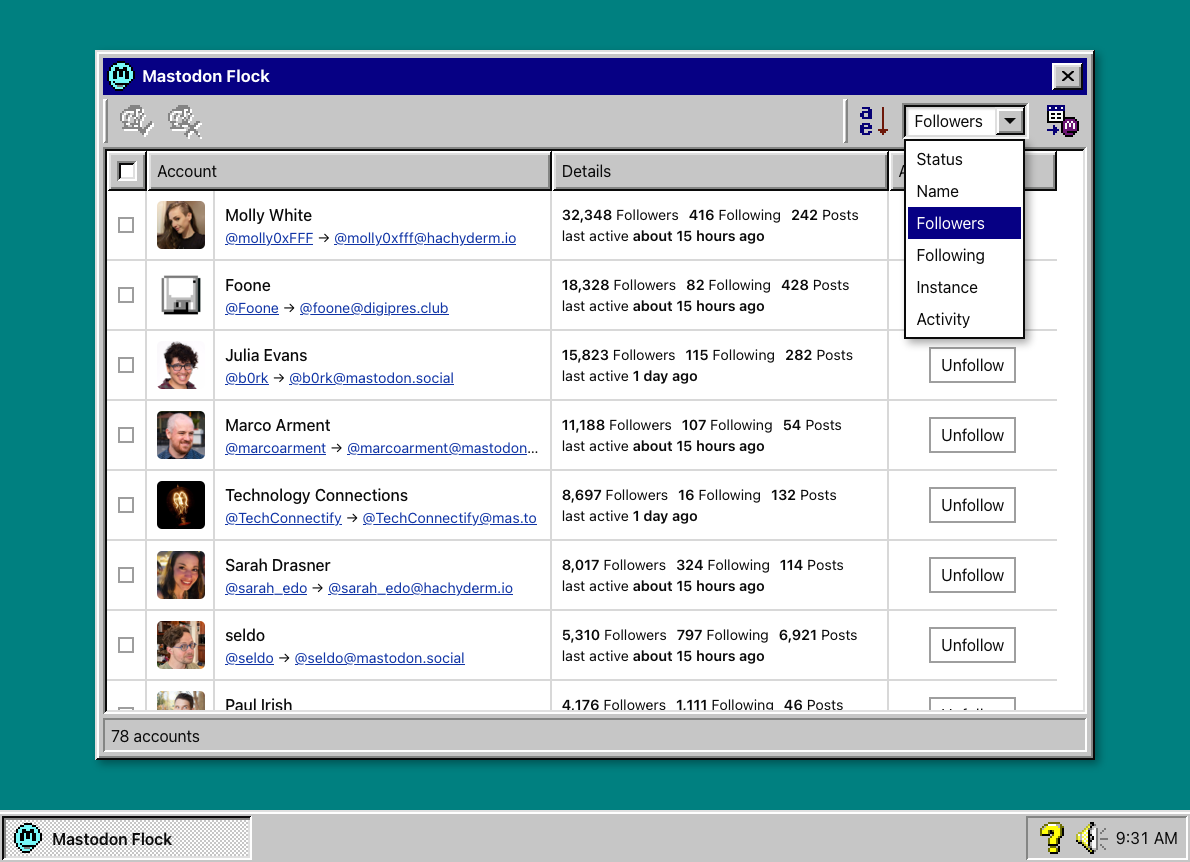1190x862 pixels.
Task: Unfollow Marco Arment
Action: click(x=972, y=435)
